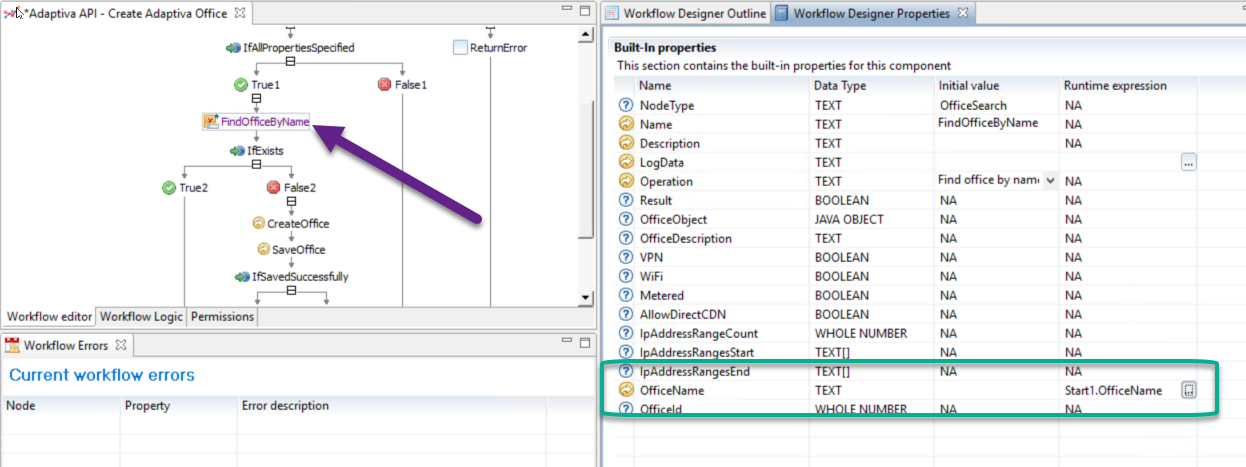Image resolution: width=1246 pixels, height=467 pixels.
Task: Click the help icon beside OfficeObject
Action: point(626,219)
